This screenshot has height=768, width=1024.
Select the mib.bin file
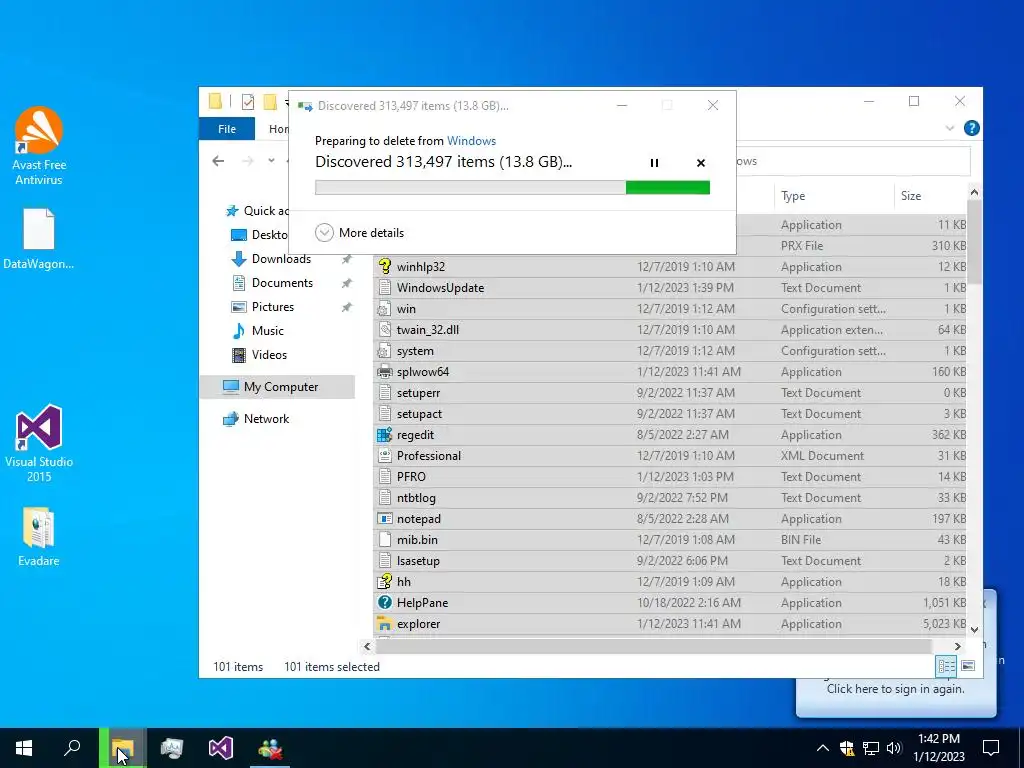(417, 540)
